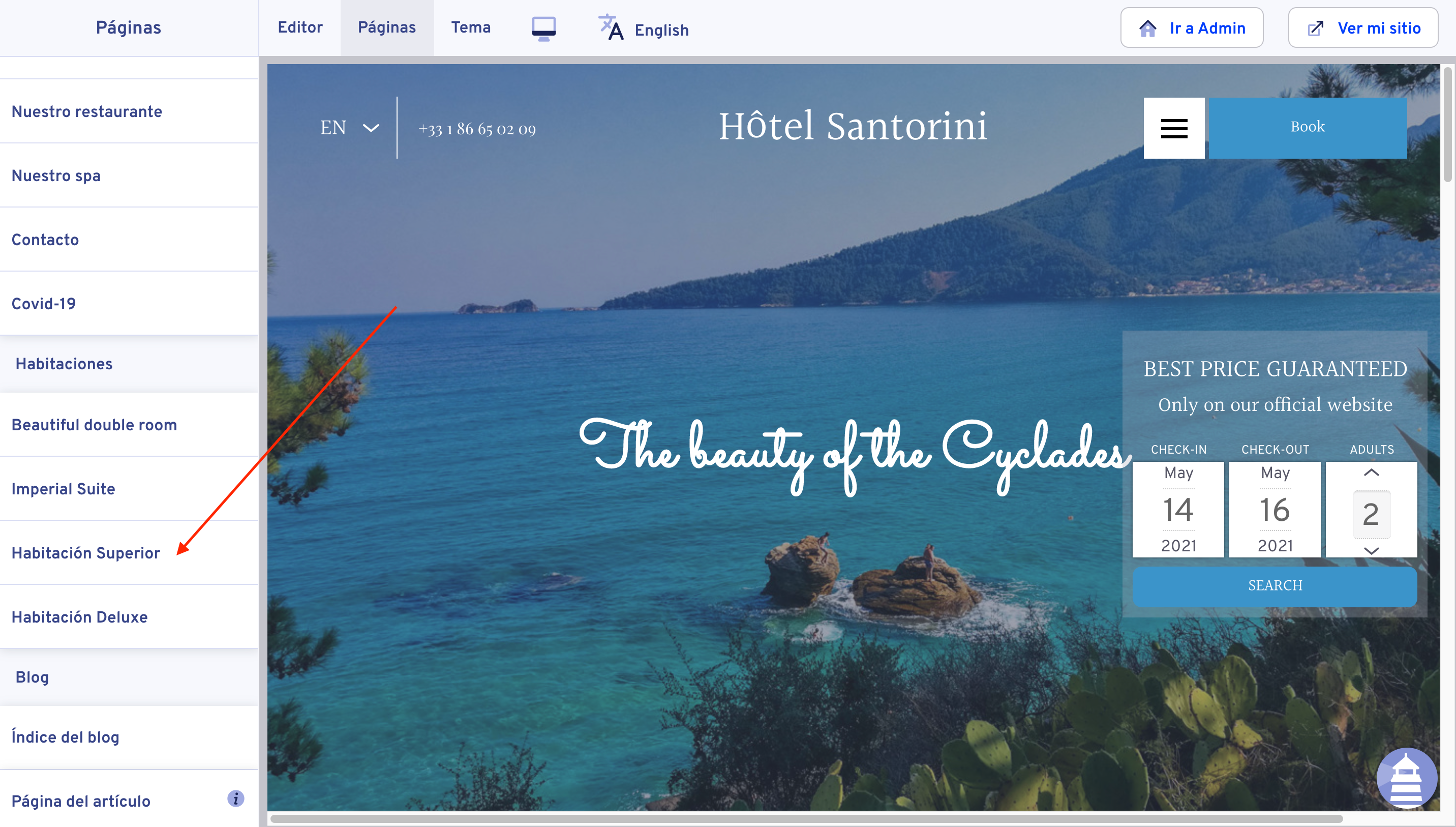Open the check-out date picker May 16
Screen dimensions: 1456x827
point(1275,510)
